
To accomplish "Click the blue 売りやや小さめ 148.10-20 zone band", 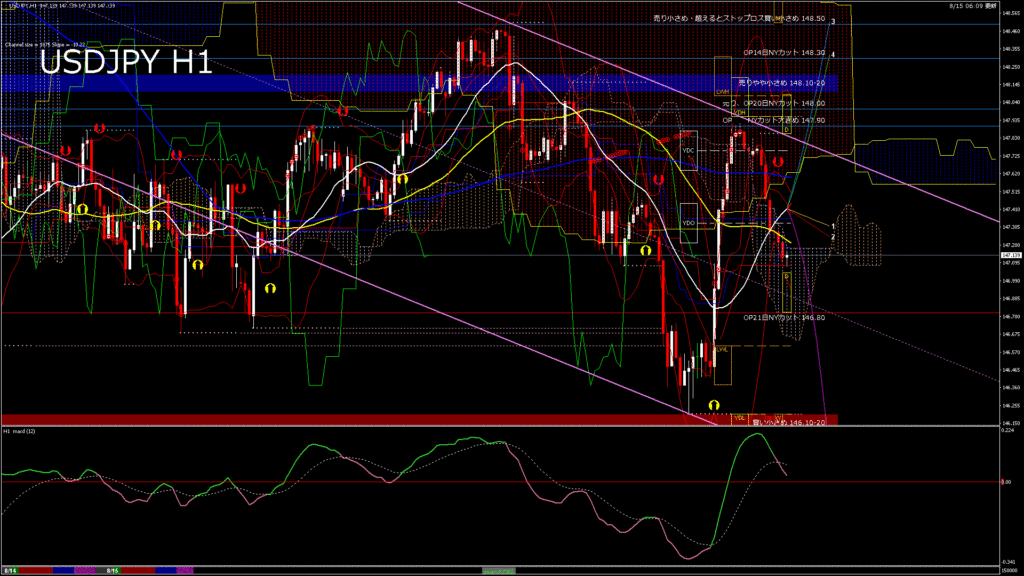I will point(781,83).
